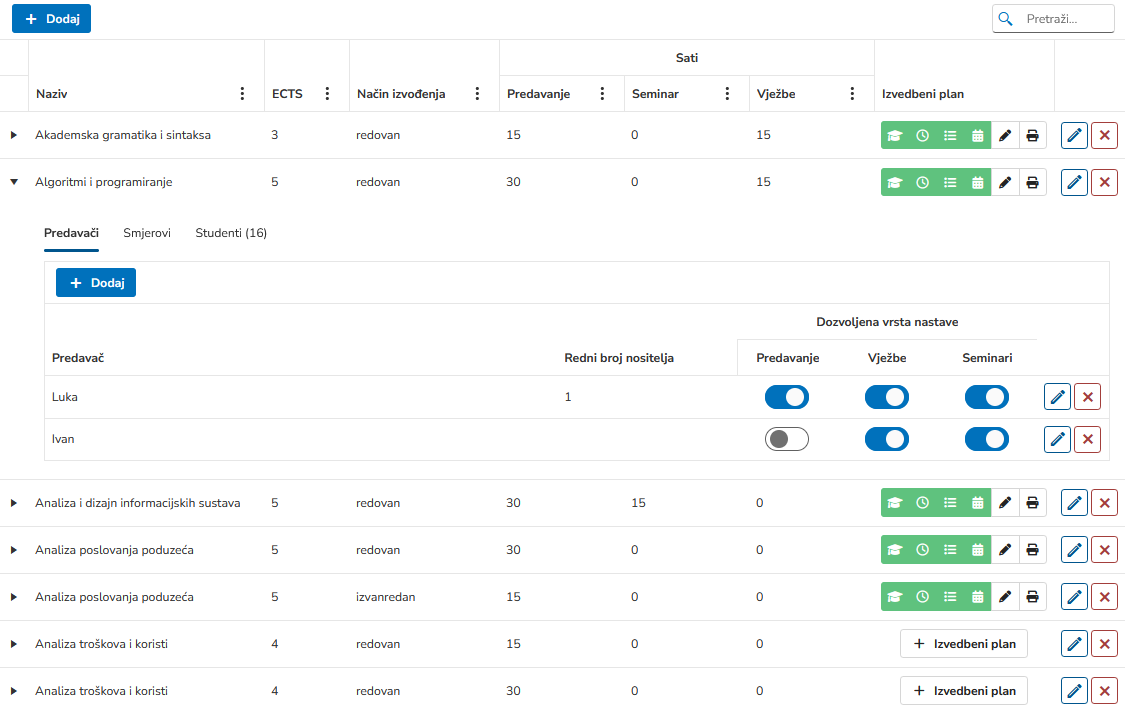Print the plan for Akademska gramatika i sintaksa

1033,135
